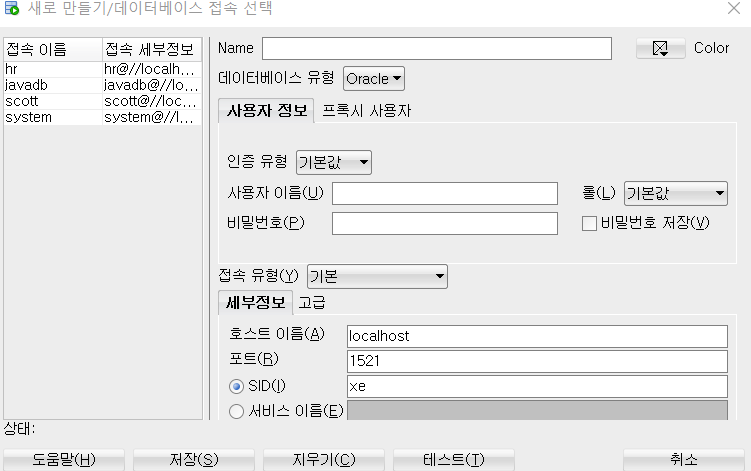Click the 접속 세부정보 column header
751x471 pixels.
click(152, 49)
